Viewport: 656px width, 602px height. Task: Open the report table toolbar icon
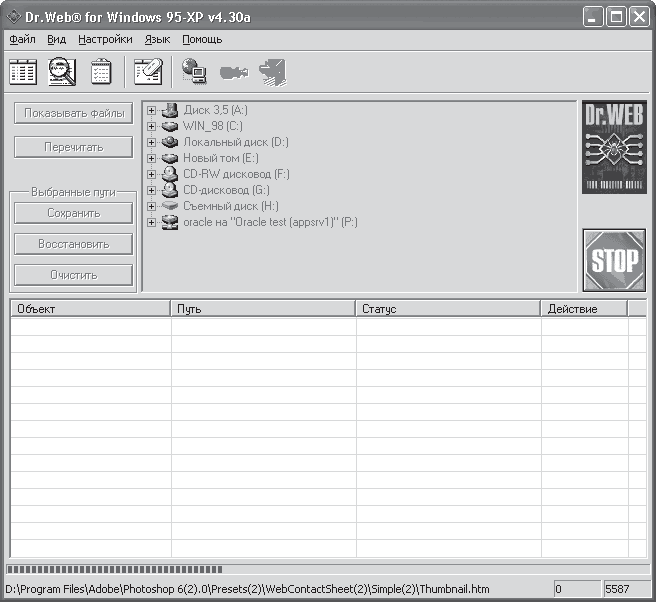23,72
